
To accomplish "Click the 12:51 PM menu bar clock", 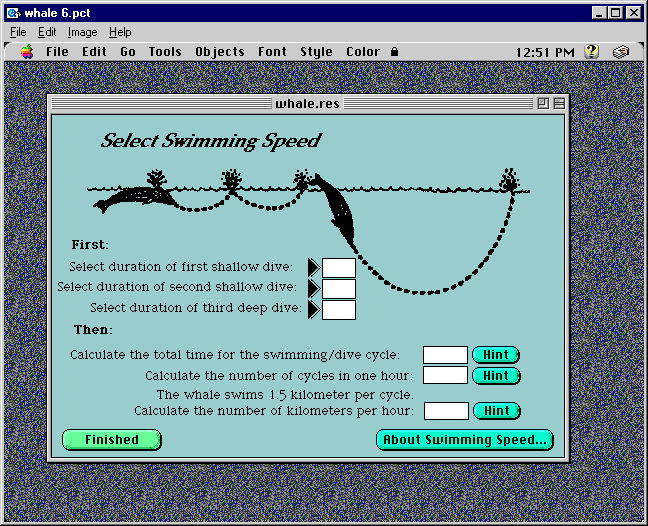I will coord(545,52).
